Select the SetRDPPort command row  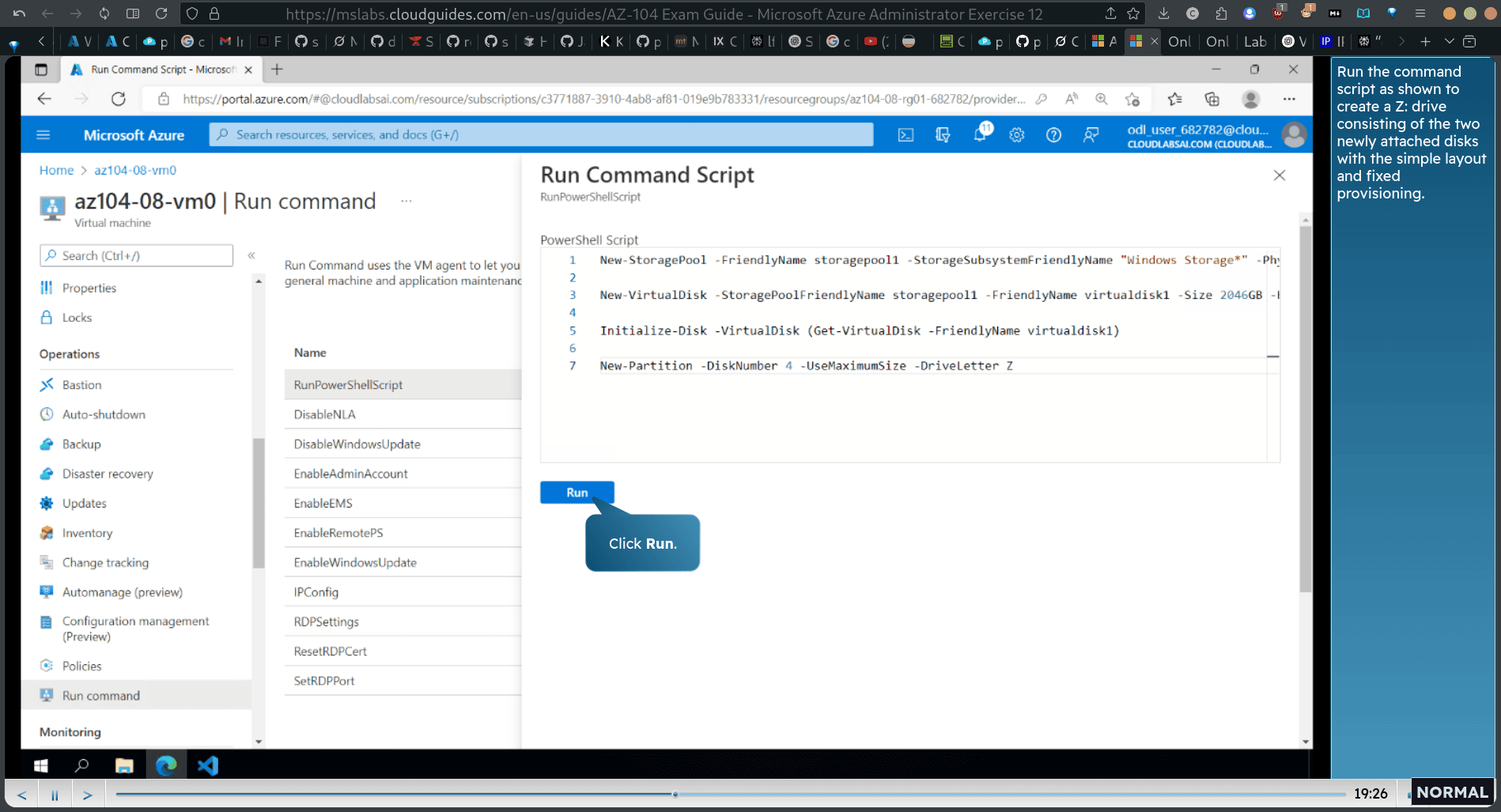click(x=403, y=681)
